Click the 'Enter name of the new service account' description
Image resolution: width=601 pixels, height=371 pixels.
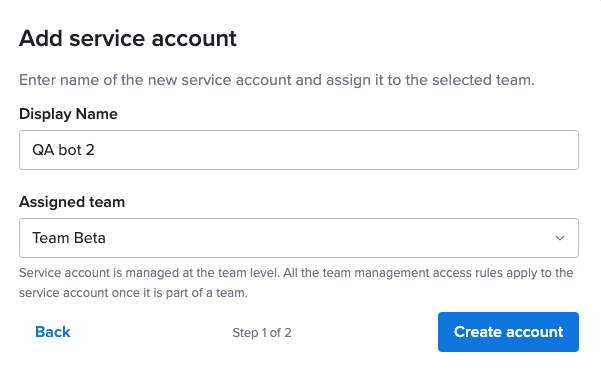(x=277, y=80)
